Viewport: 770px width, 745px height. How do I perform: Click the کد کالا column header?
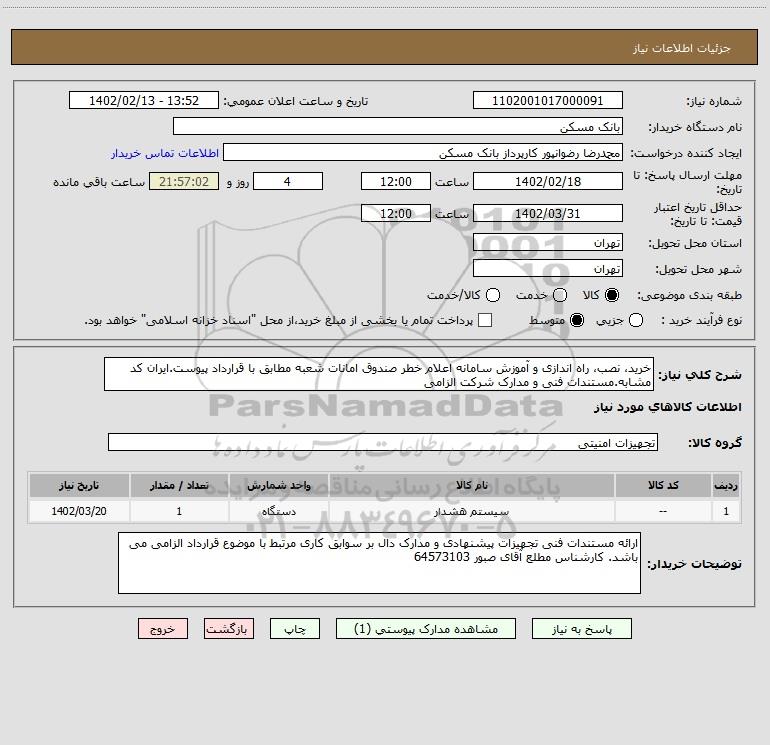click(x=663, y=486)
